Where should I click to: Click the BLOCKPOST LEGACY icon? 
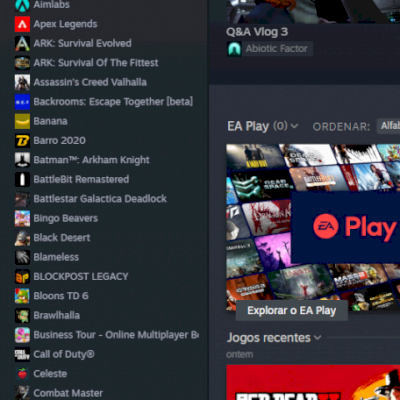pyautogui.click(x=22, y=277)
